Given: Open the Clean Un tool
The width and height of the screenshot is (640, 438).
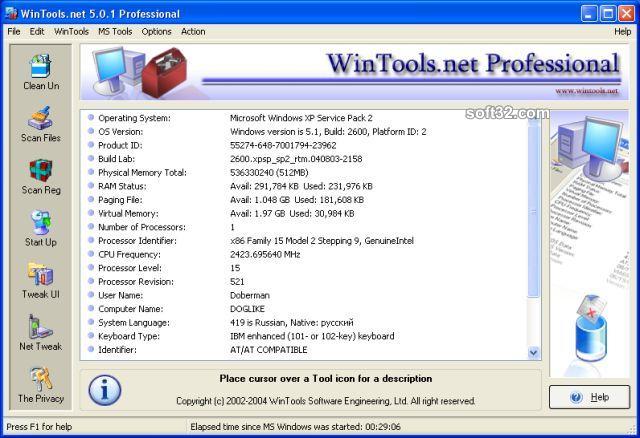Looking at the screenshot, I should 41,72.
